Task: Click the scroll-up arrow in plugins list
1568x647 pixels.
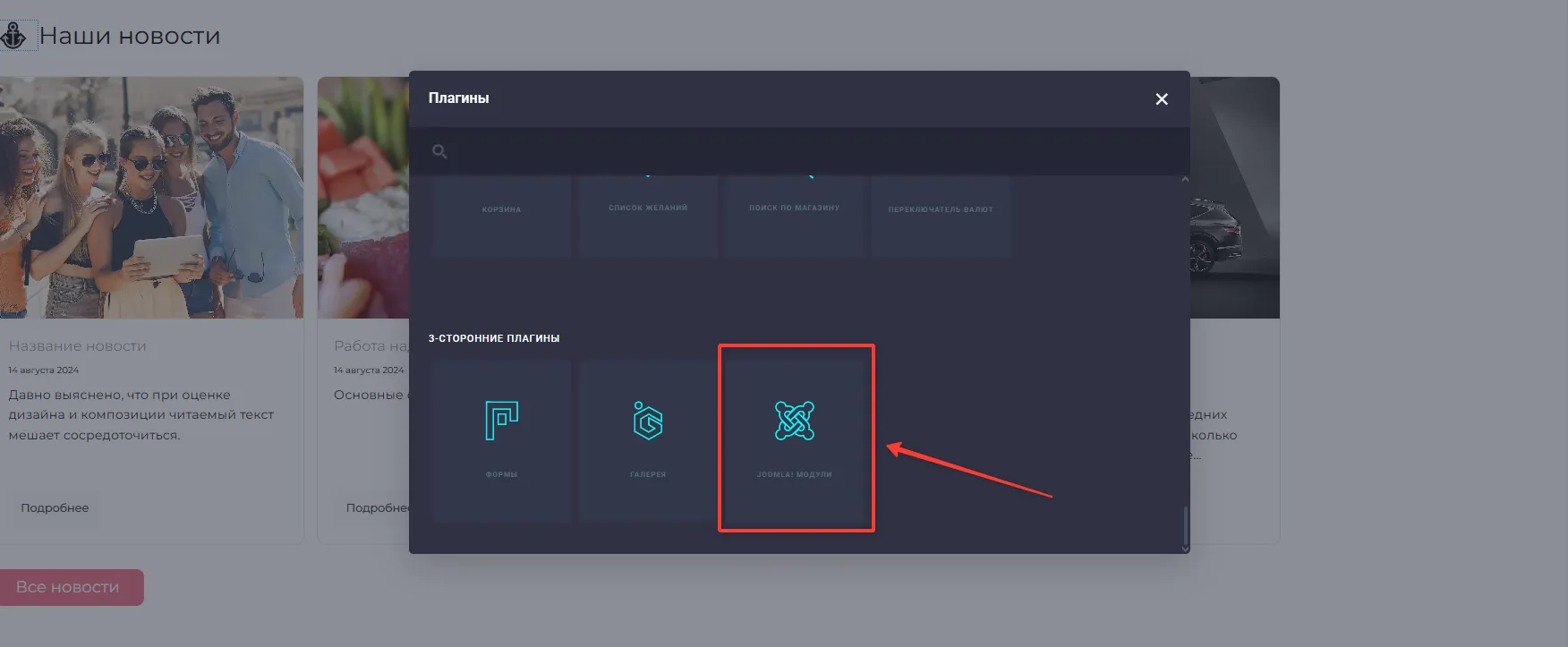Action: [1185, 180]
